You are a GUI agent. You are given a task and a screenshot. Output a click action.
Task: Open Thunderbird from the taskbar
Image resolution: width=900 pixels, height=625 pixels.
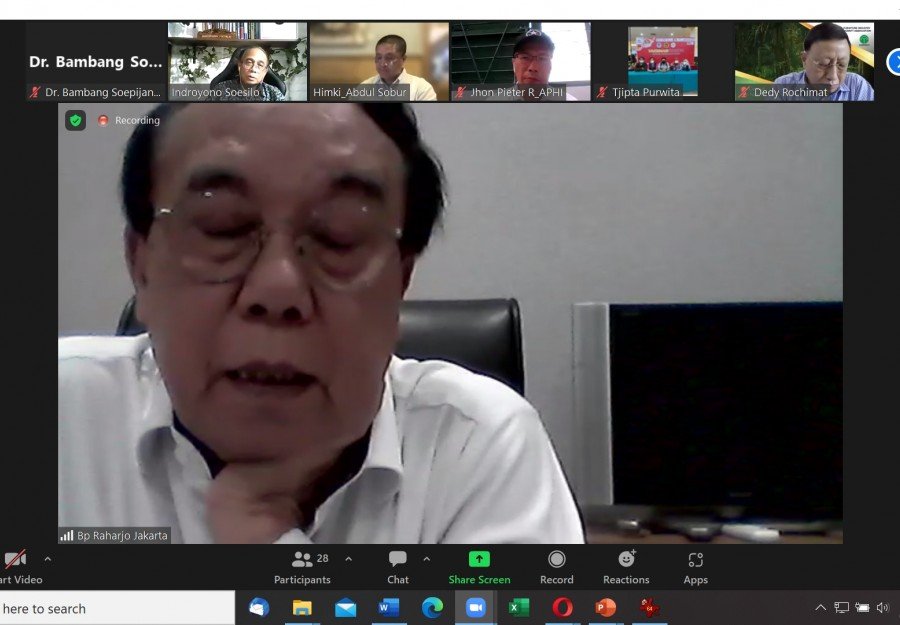coord(259,607)
